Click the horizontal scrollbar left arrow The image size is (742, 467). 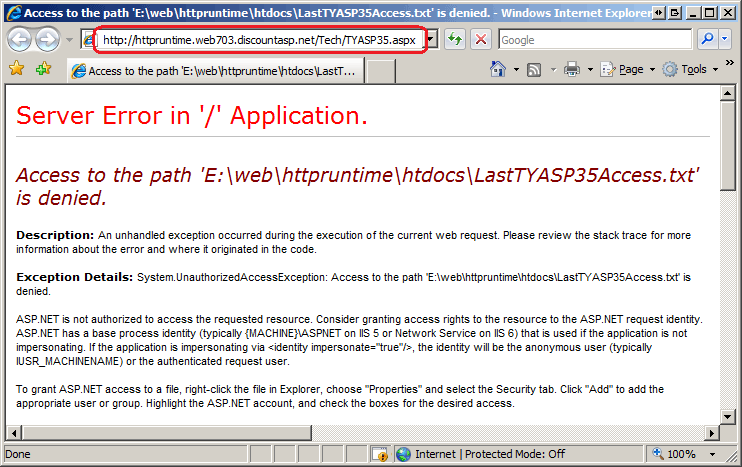(x=14, y=432)
